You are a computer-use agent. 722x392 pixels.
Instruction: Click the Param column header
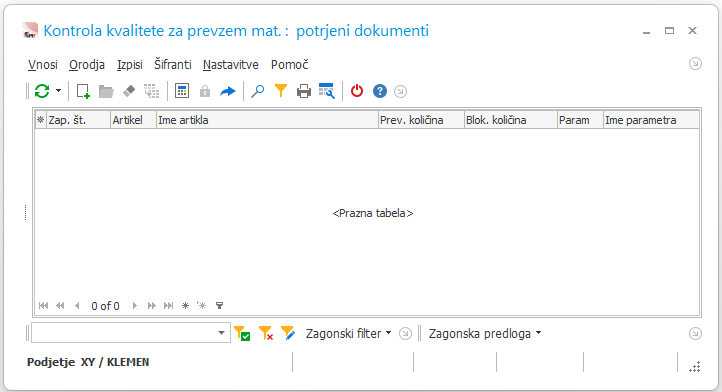pyautogui.click(x=580, y=120)
